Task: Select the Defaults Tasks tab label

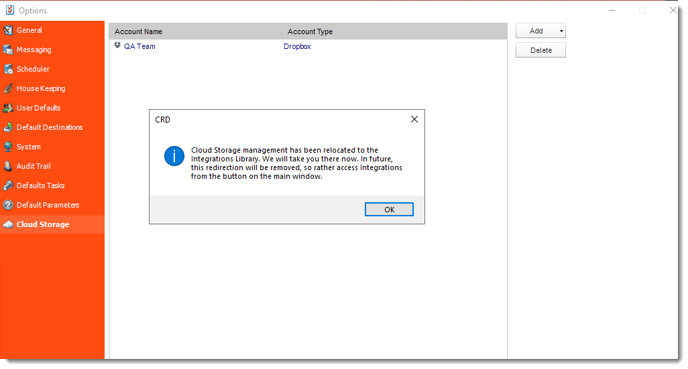Action: click(x=40, y=186)
